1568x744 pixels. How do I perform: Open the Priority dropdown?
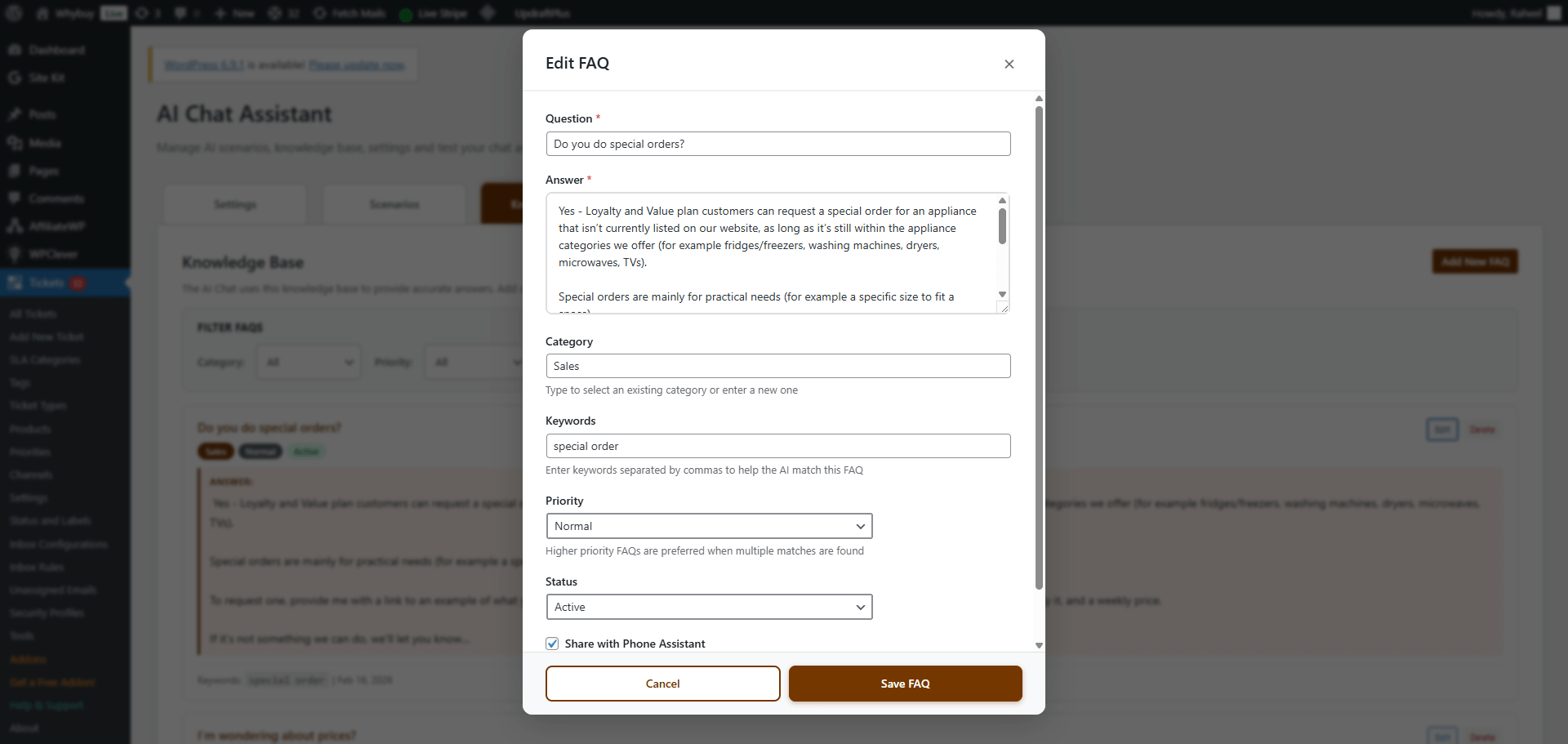[x=708, y=526]
